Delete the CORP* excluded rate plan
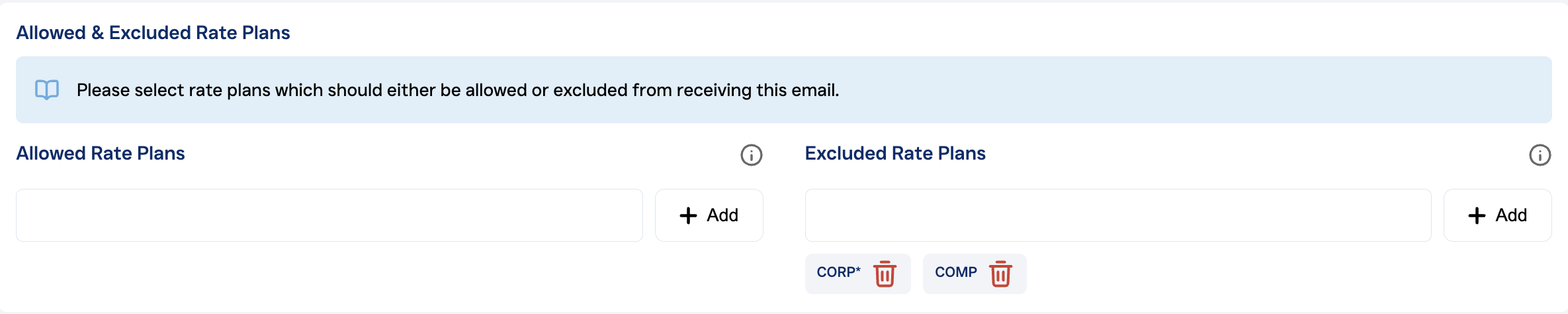The image size is (1568, 314). (885, 274)
